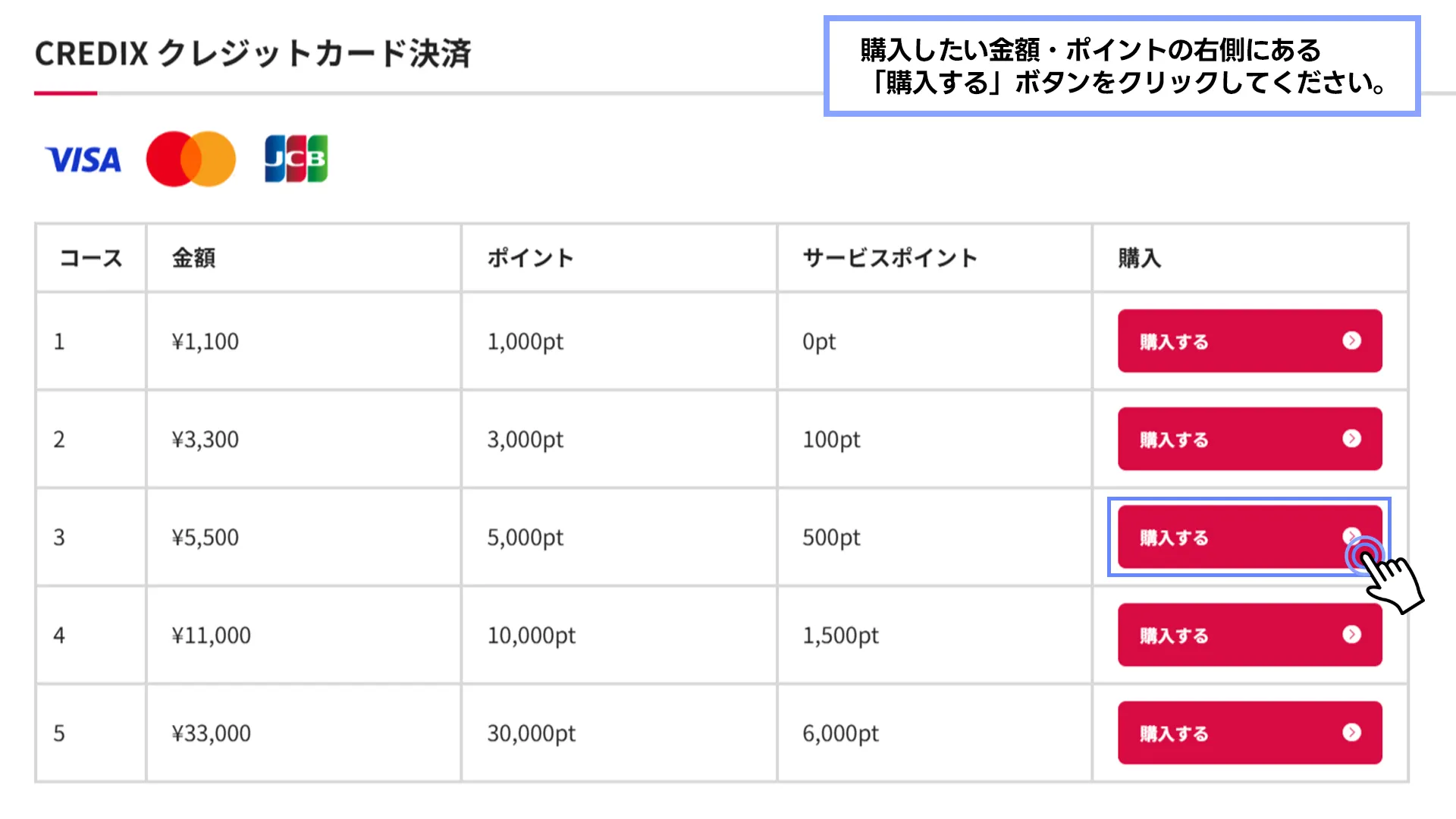Click the 金額 column header

point(193,258)
